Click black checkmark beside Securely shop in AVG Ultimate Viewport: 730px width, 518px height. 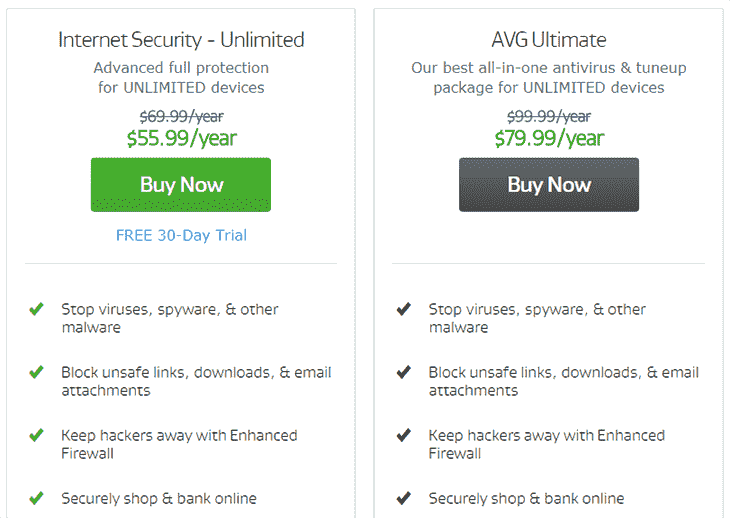click(404, 498)
